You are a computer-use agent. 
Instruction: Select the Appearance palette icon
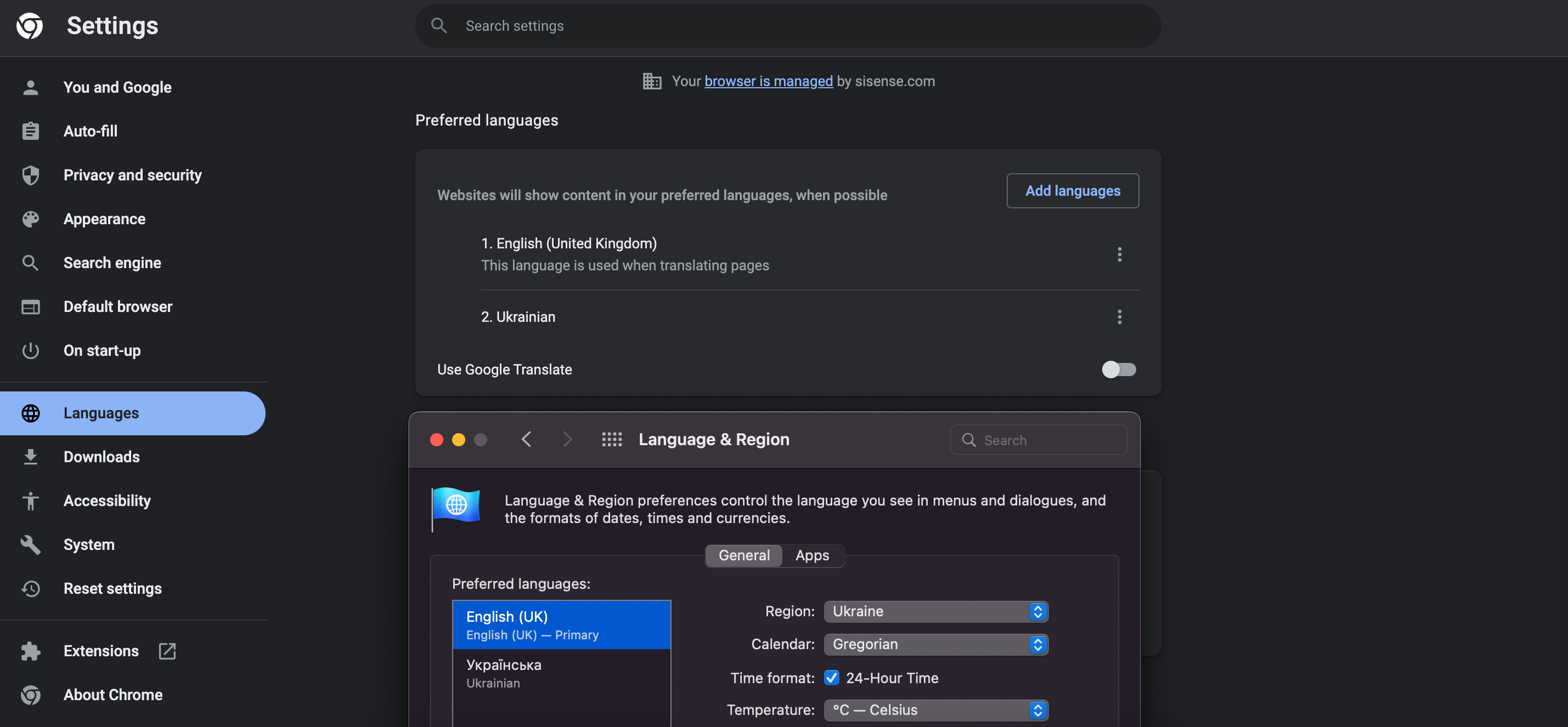(30, 219)
